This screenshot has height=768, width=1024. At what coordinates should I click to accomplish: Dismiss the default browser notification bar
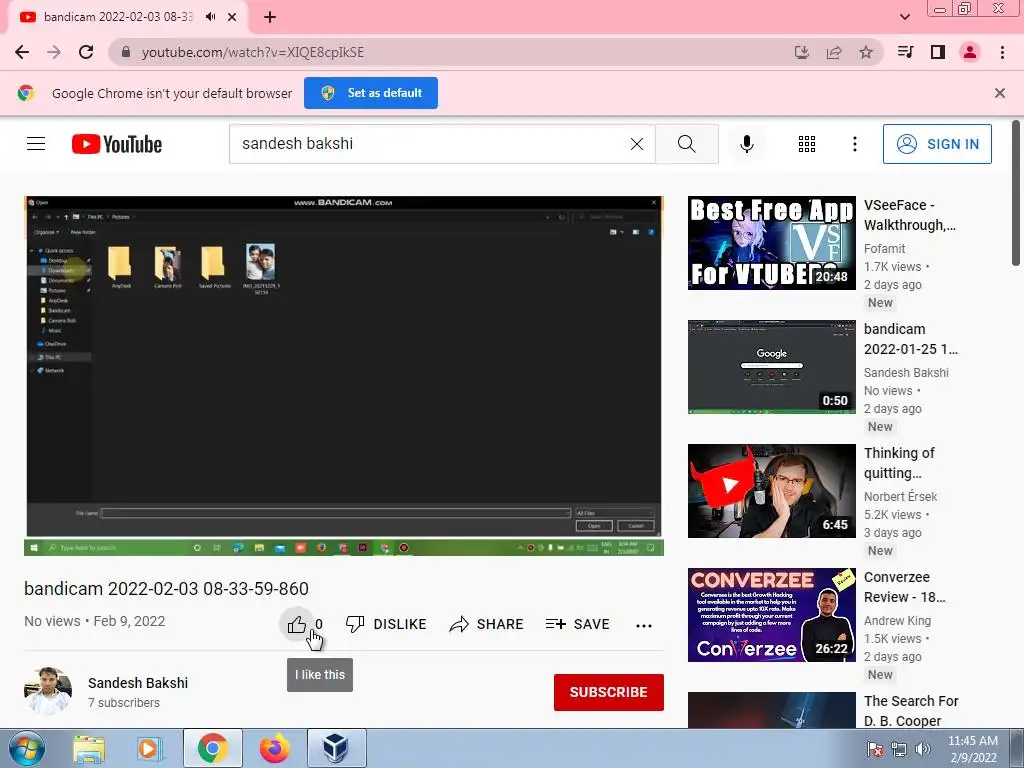1000,93
